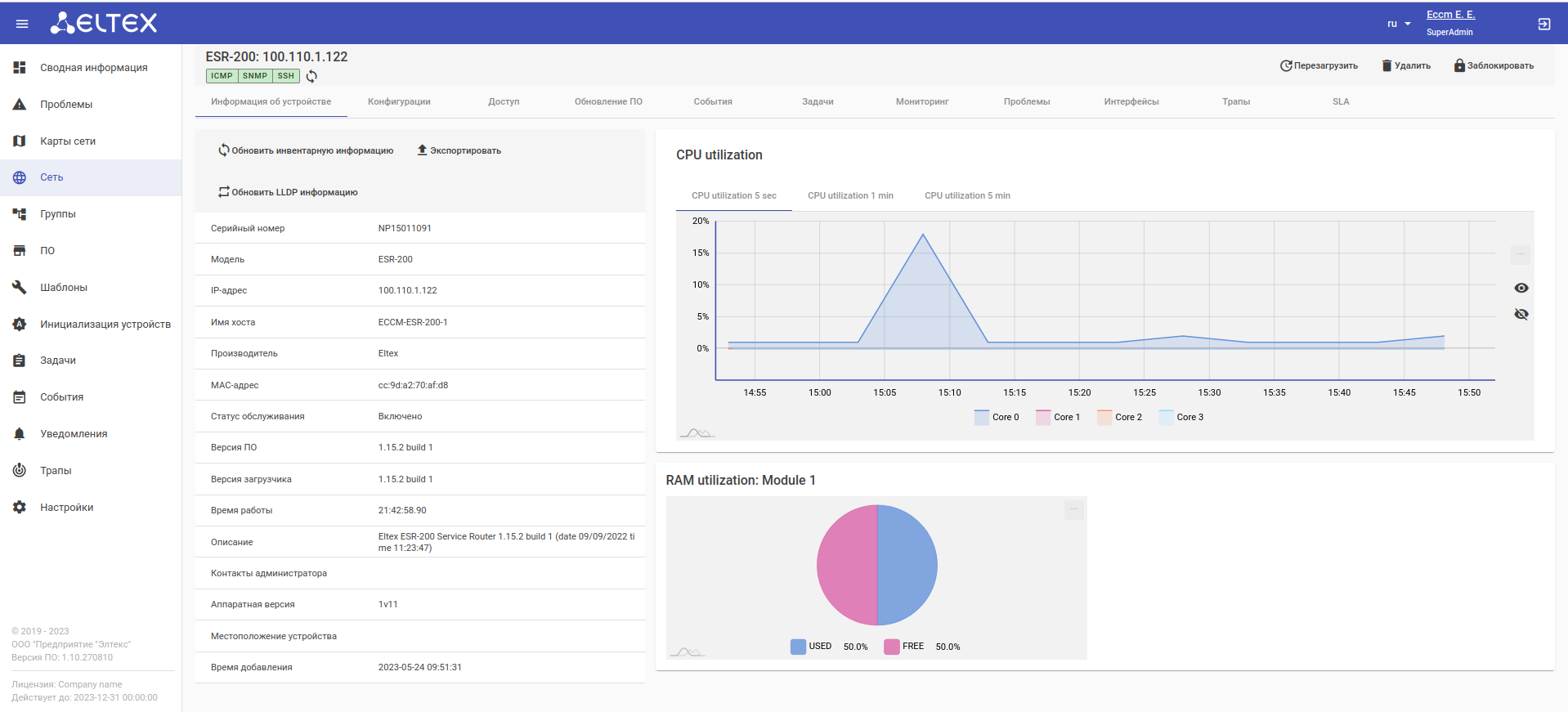Open CPU chart options menu
Viewport: 1568px width, 712px height.
pos(1520,254)
